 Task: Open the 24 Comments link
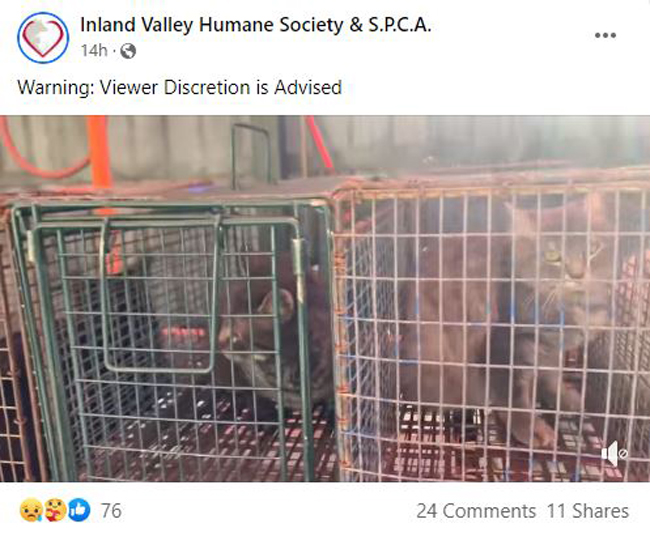tap(476, 511)
